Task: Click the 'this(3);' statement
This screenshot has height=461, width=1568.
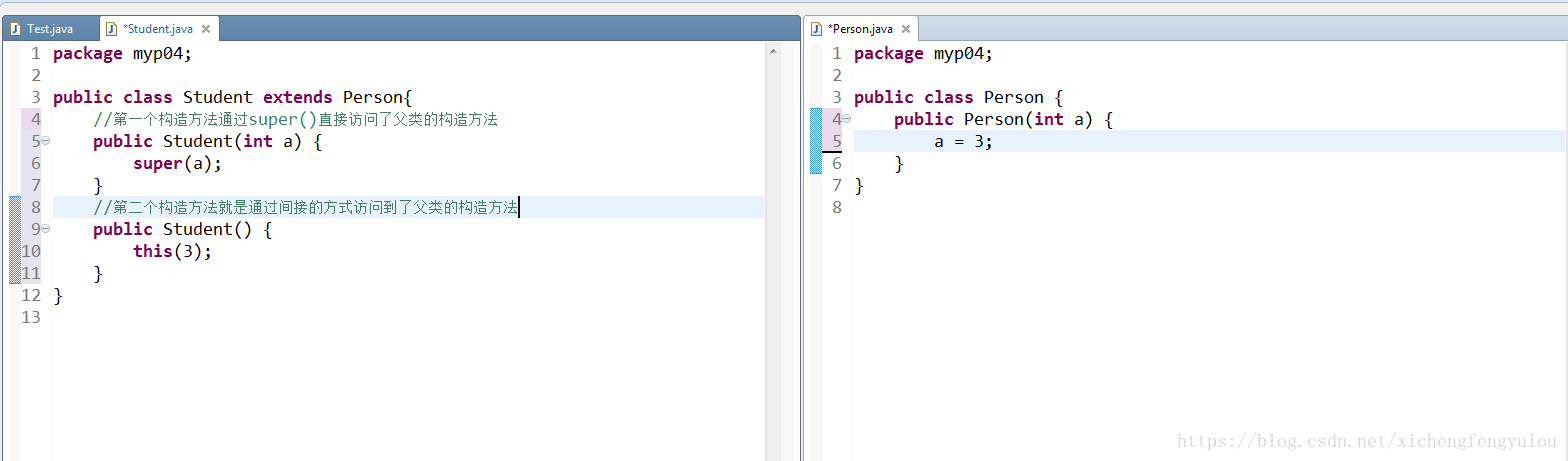Action: tap(172, 251)
